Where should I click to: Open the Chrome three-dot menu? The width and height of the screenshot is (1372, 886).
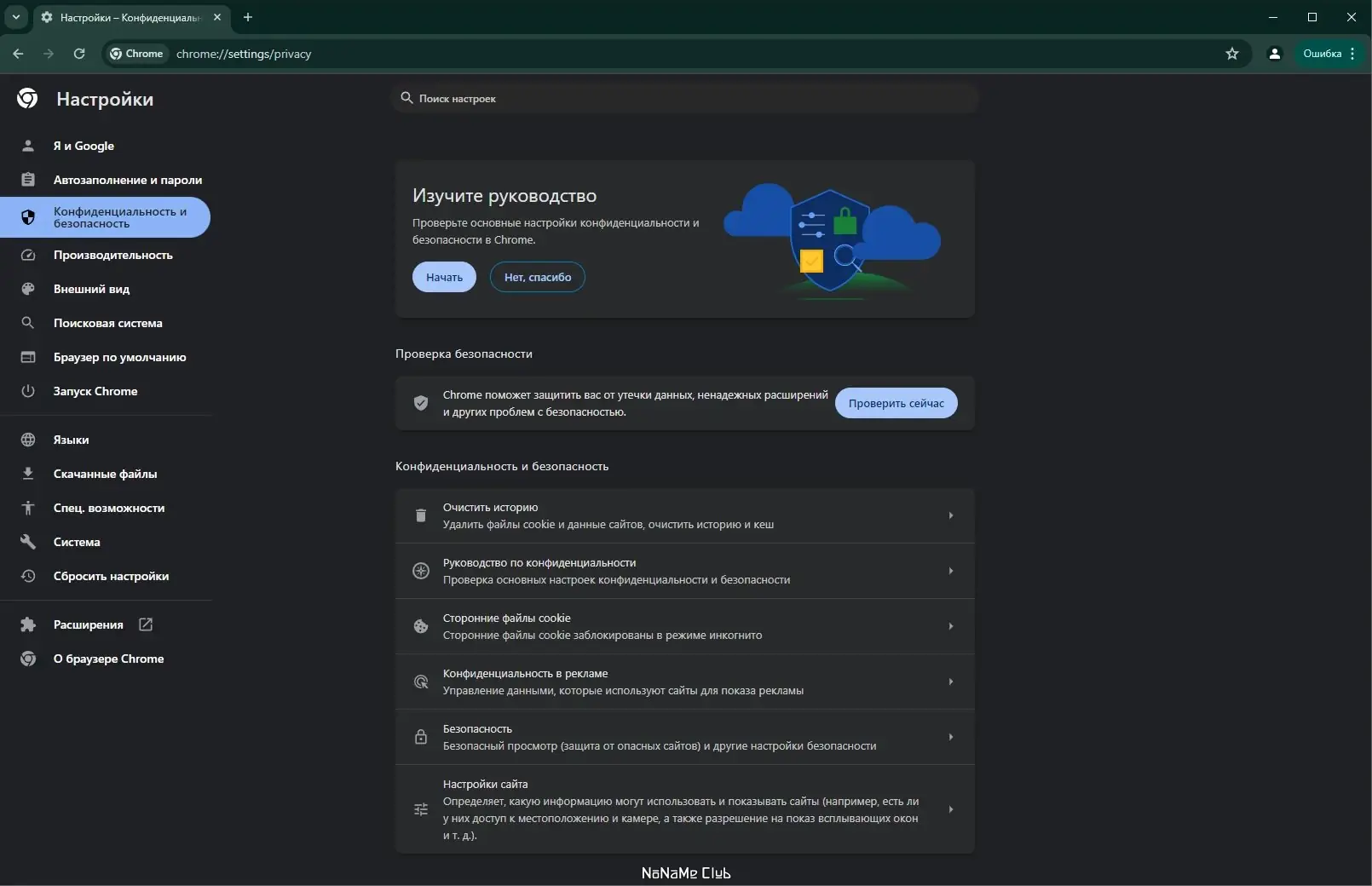(x=1353, y=54)
